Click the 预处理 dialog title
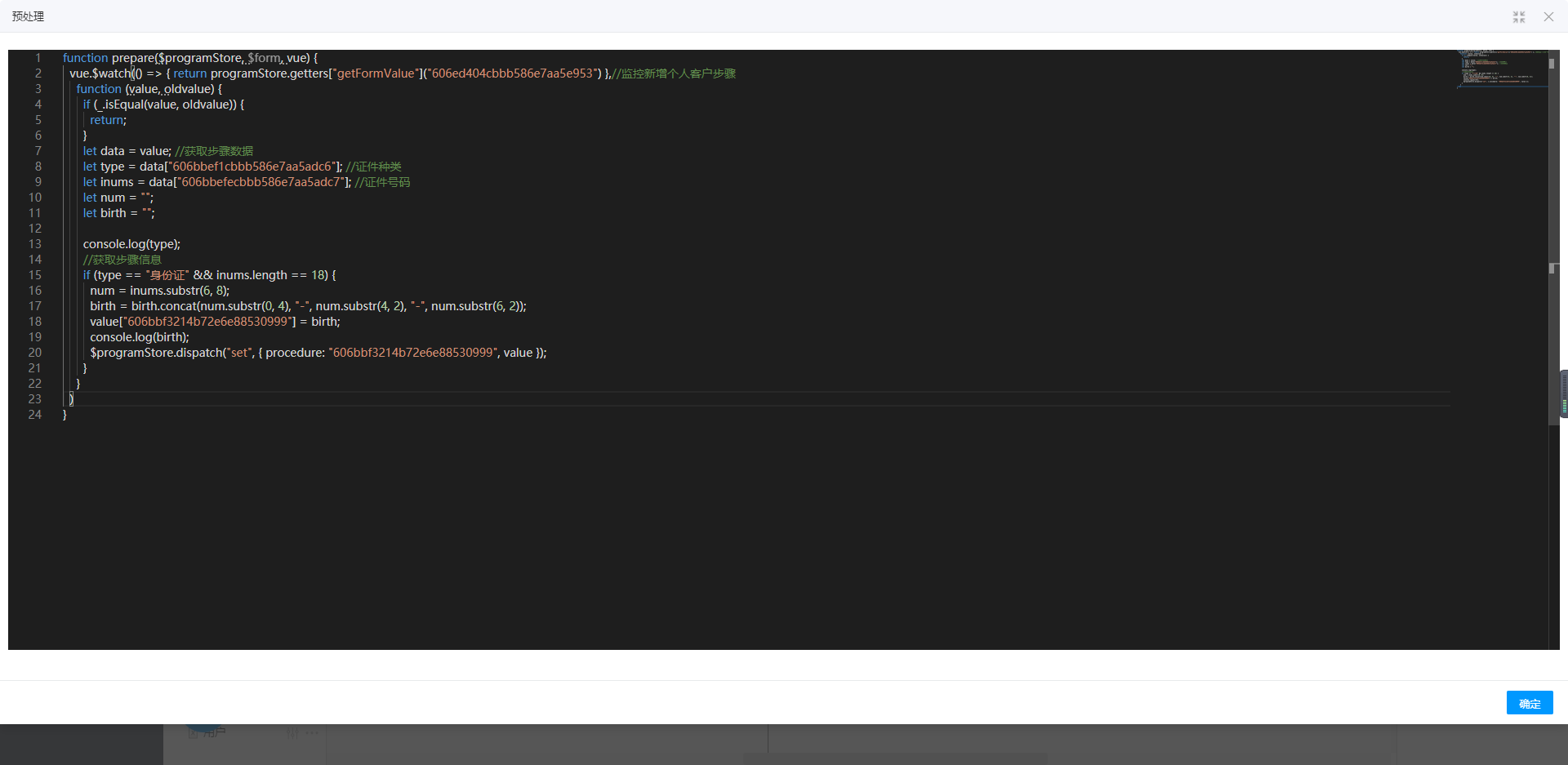1568x765 pixels. click(x=28, y=16)
